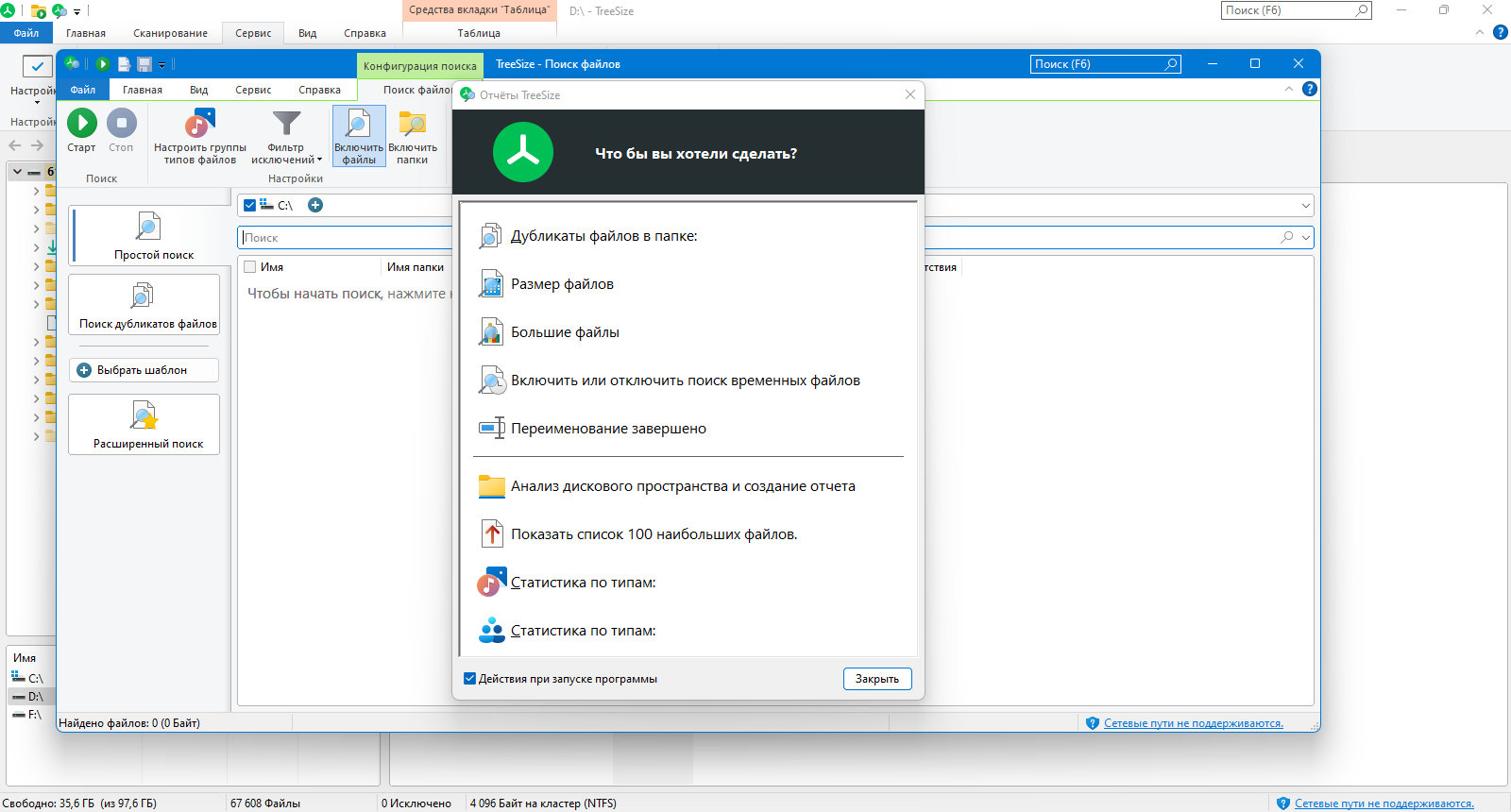Screen dimensions: 1511x812
Task: Open the Сервис tab in inner window
Action: coord(253,90)
